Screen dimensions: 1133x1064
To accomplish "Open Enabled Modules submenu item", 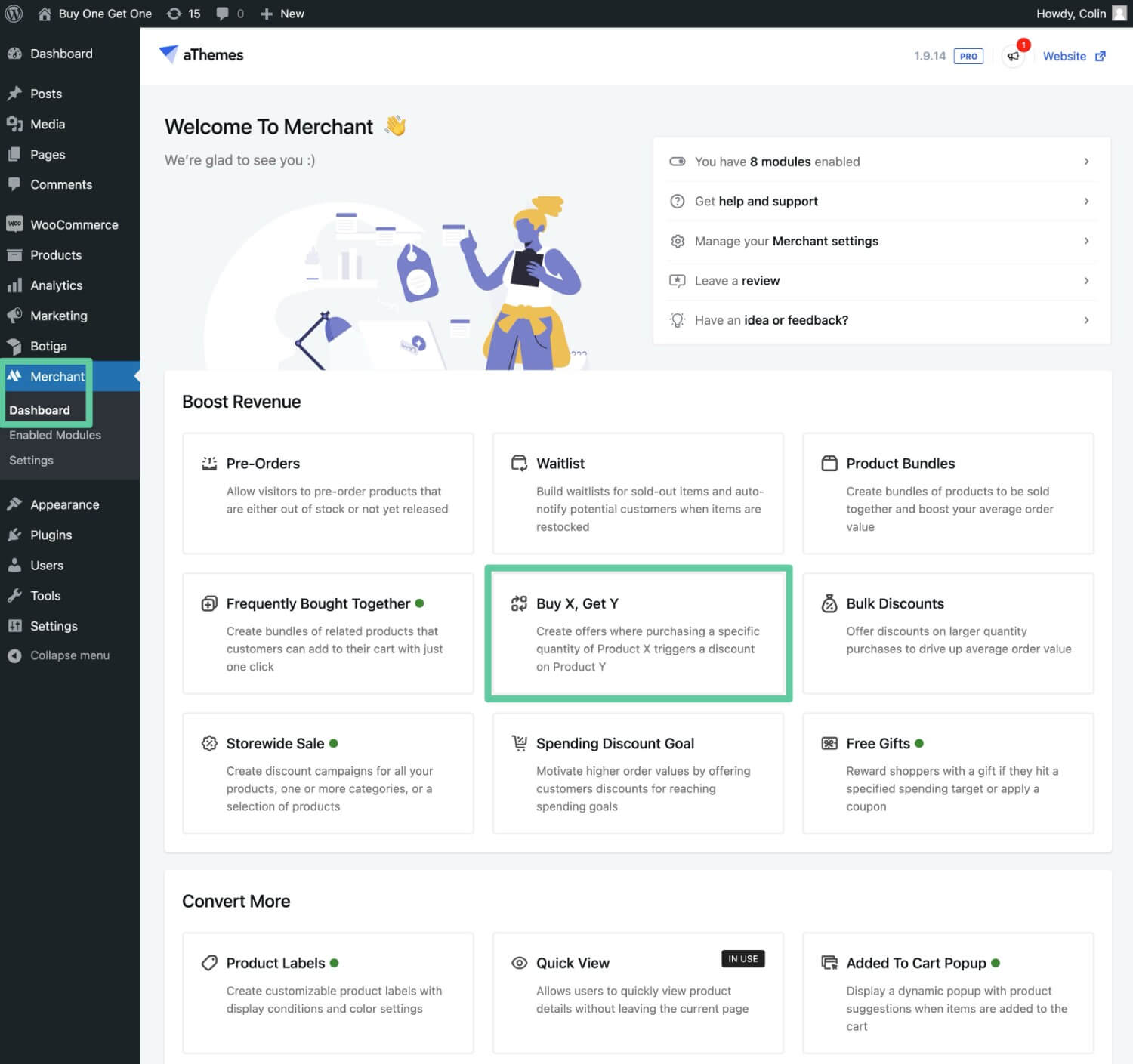I will pyautogui.click(x=55, y=435).
